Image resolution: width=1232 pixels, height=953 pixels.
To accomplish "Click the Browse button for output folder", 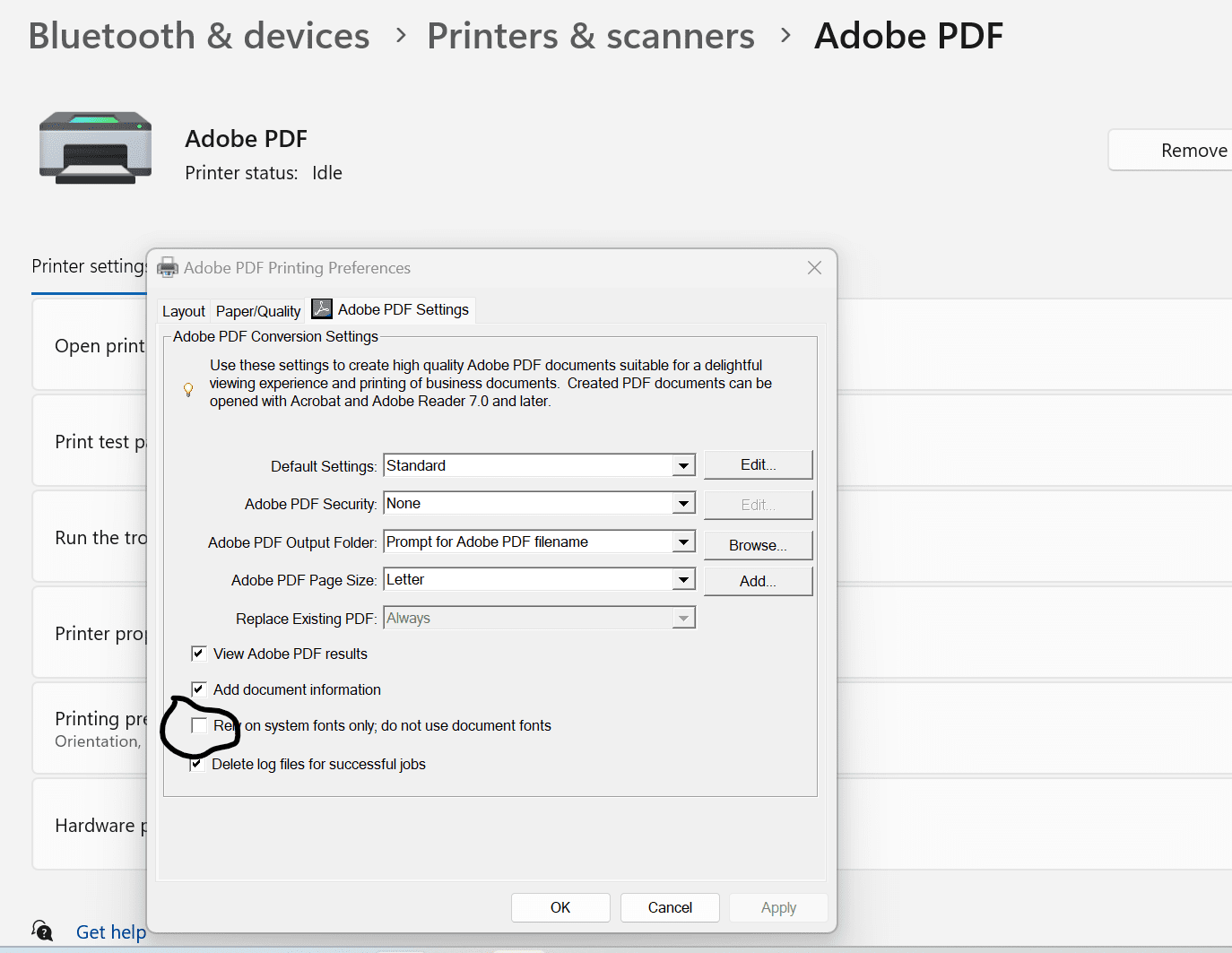I will [758, 545].
